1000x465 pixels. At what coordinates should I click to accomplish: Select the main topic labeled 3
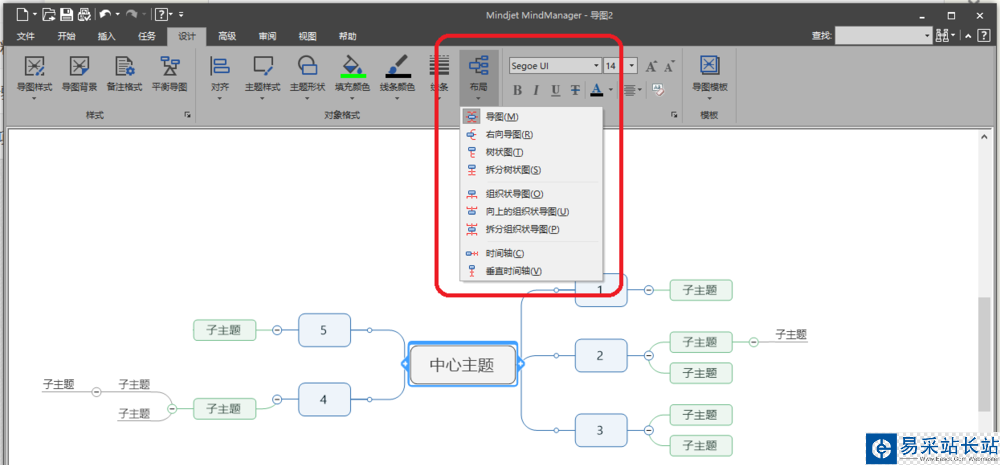tap(601, 431)
